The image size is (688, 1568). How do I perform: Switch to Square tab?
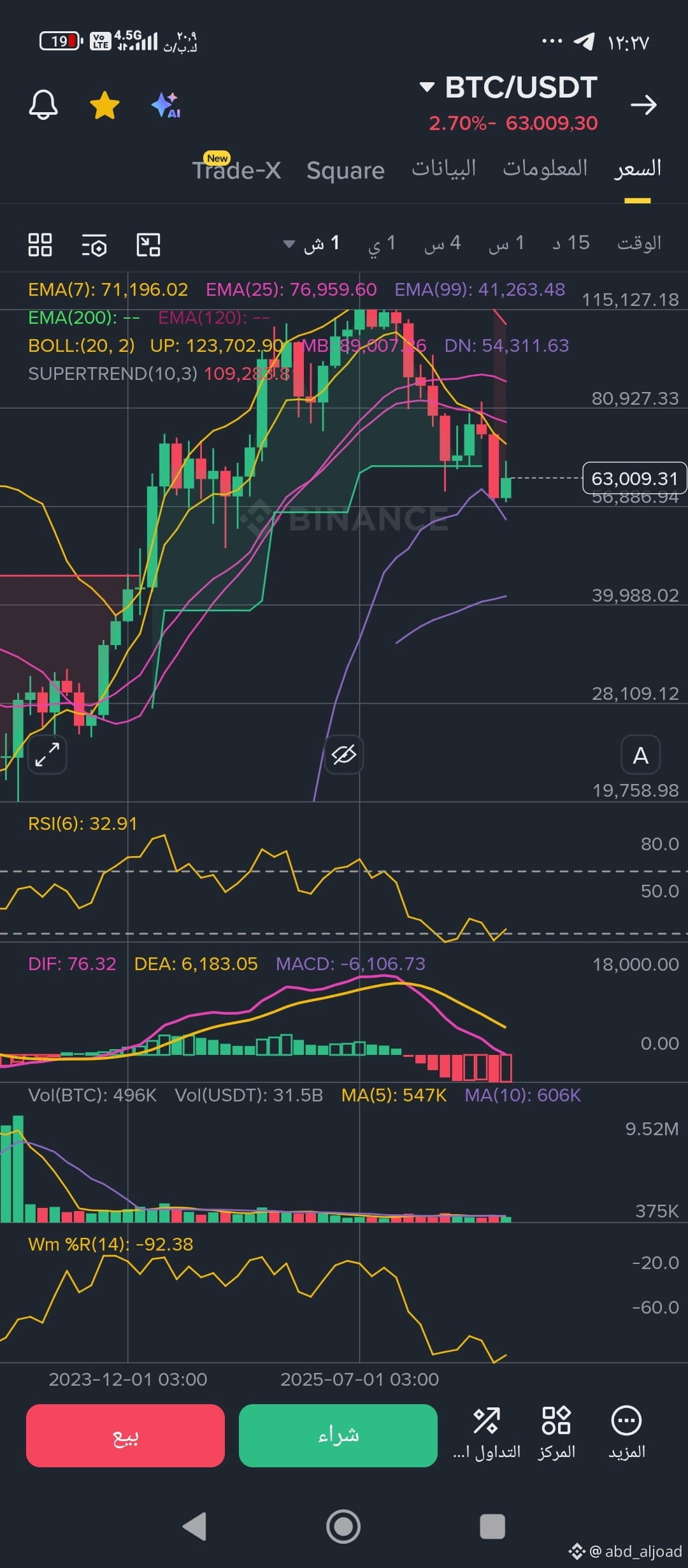pos(345,170)
